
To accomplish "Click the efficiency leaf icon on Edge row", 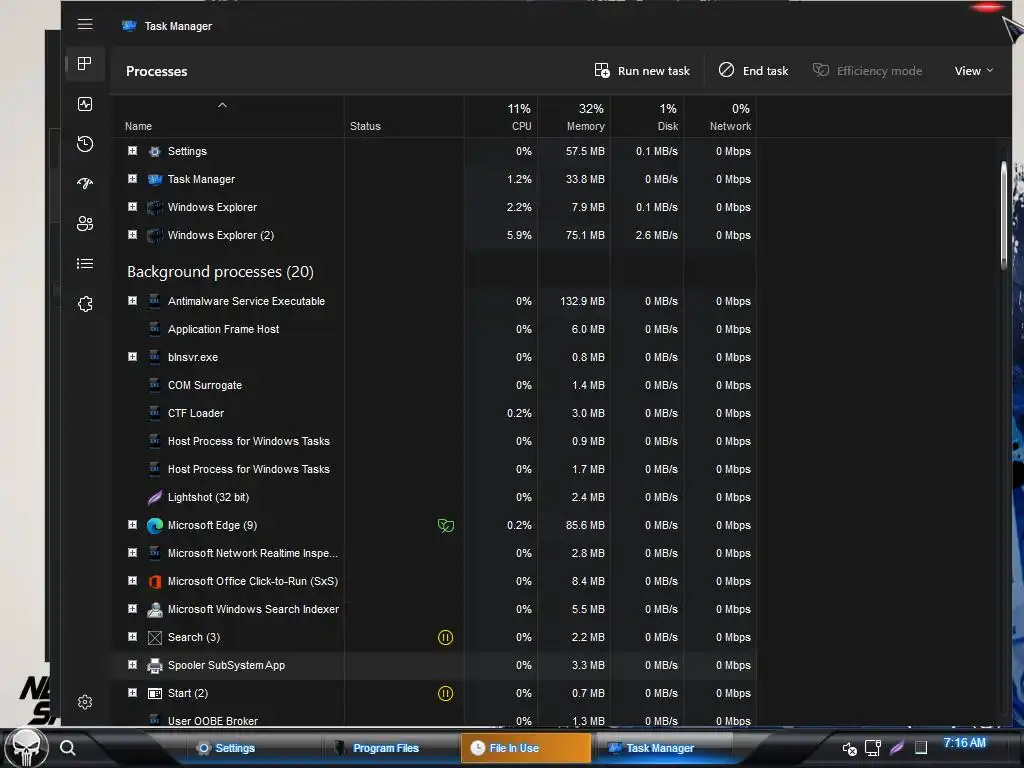I will click(445, 526).
